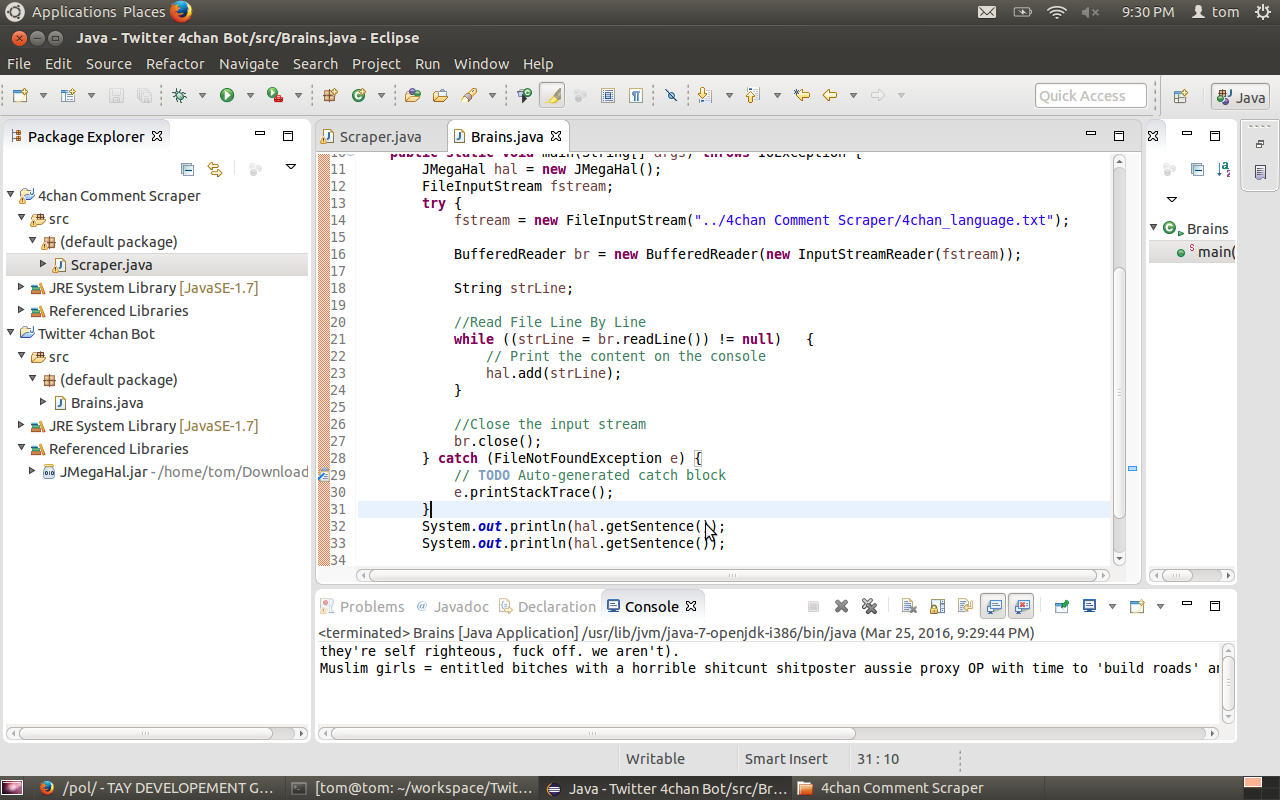The width and height of the screenshot is (1280, 800).
Task: Click Remove All Terminated Launches icon
Action: (x=869, y=606)
